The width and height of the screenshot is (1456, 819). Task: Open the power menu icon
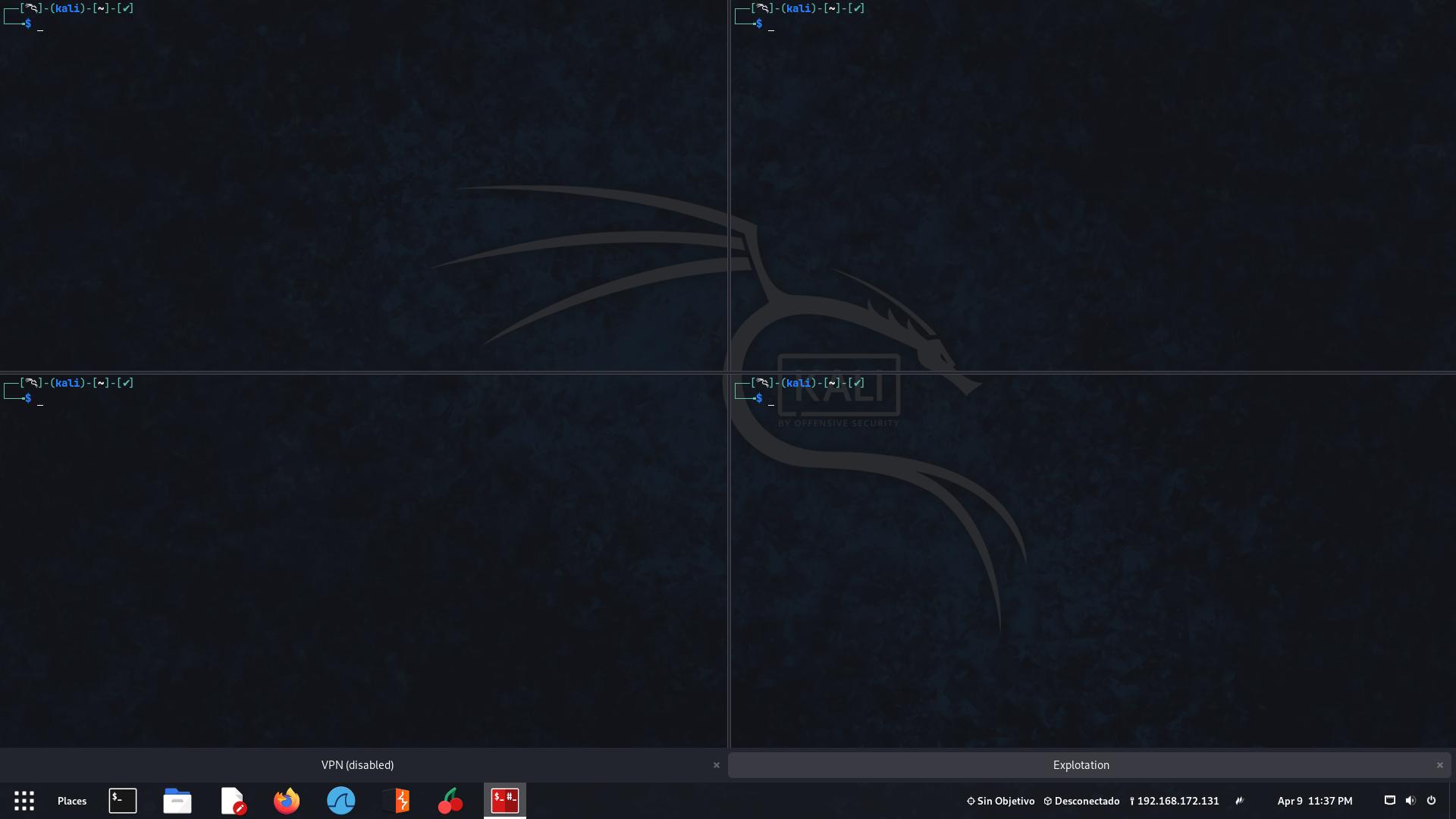pyautogui.click(x=1431, y=800)
